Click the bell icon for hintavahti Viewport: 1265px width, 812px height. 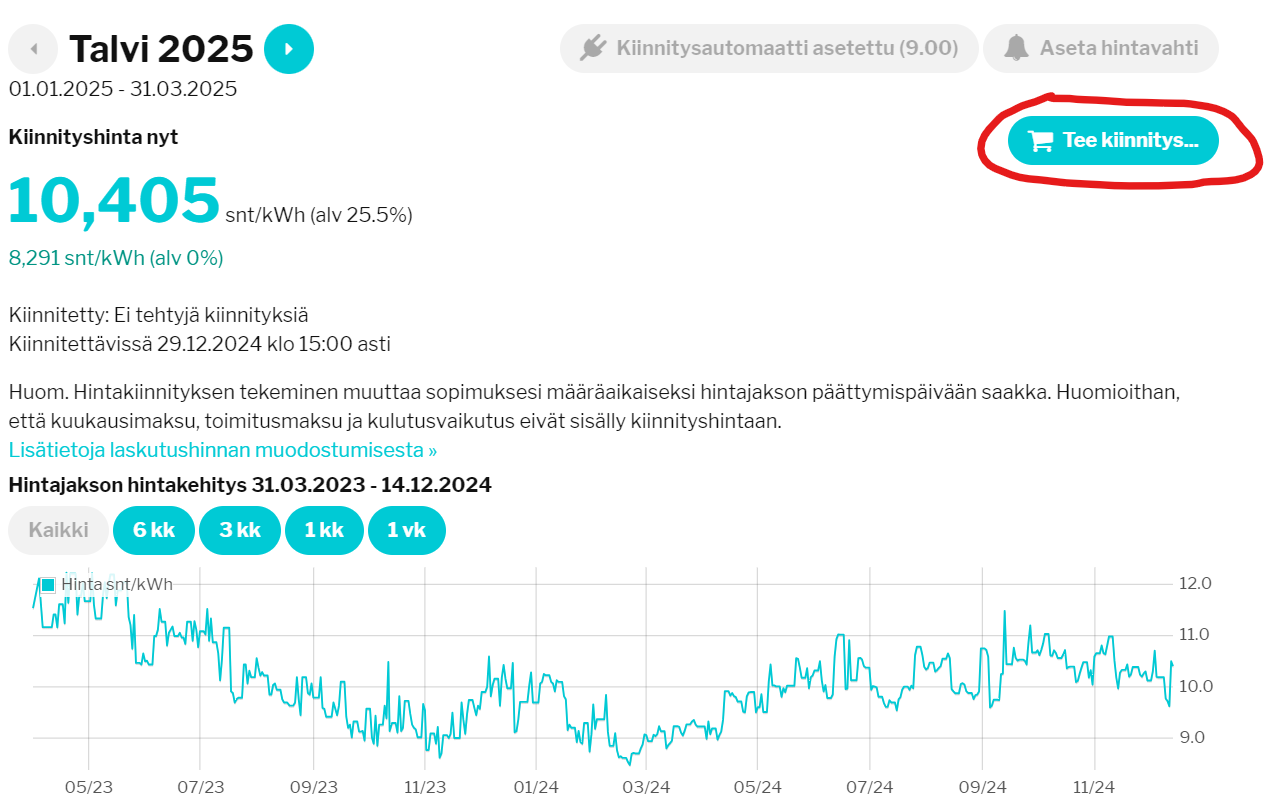[1016, 48]
